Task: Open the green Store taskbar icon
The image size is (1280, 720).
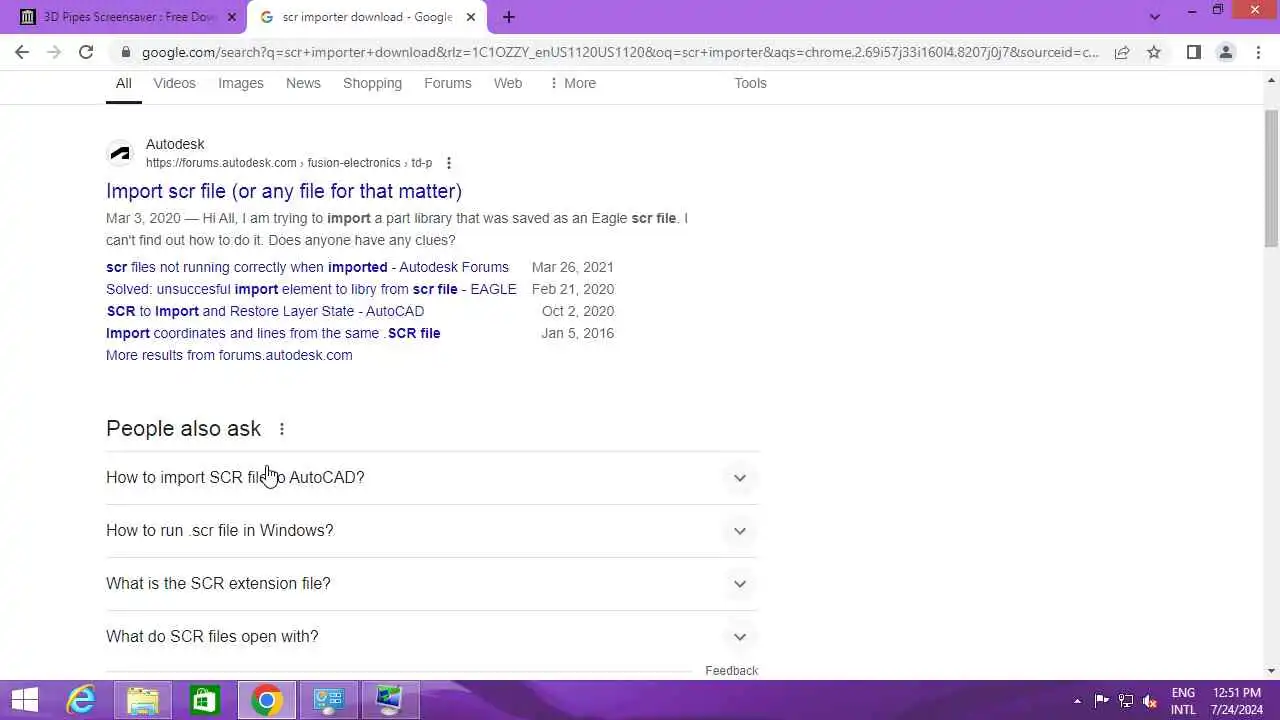Action: pyautogui.click(x=204, y=700)
